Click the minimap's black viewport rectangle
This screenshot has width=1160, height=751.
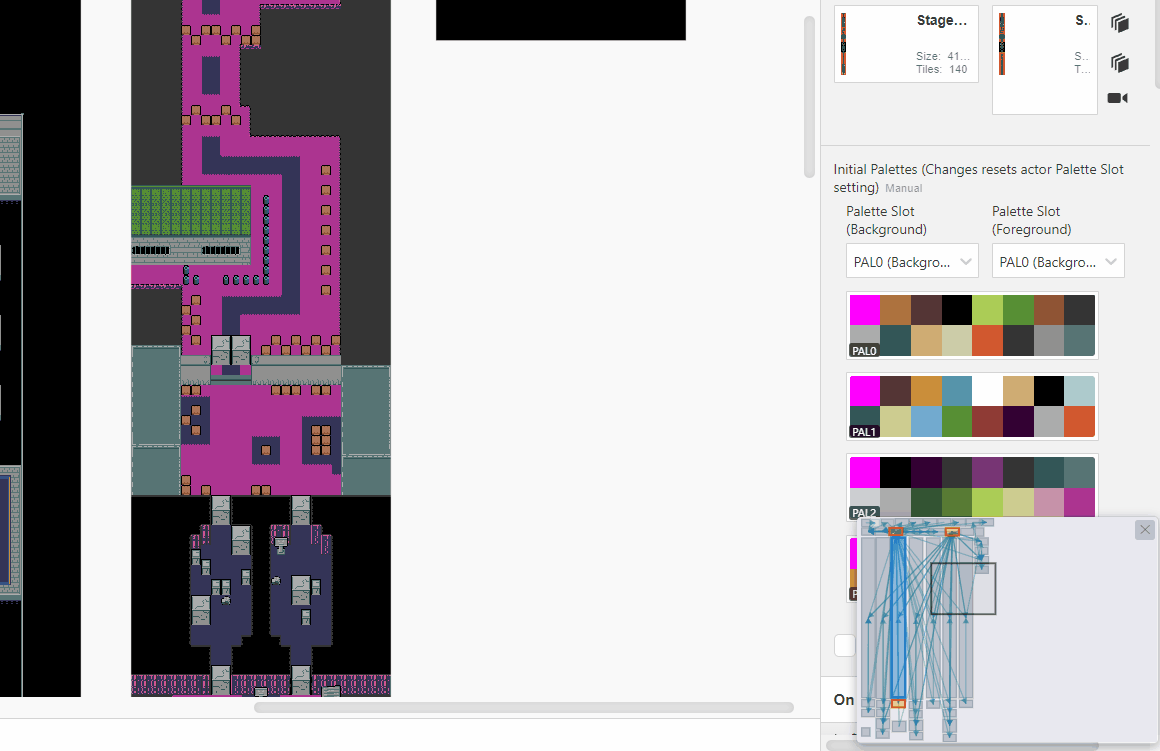pos(963,589)
